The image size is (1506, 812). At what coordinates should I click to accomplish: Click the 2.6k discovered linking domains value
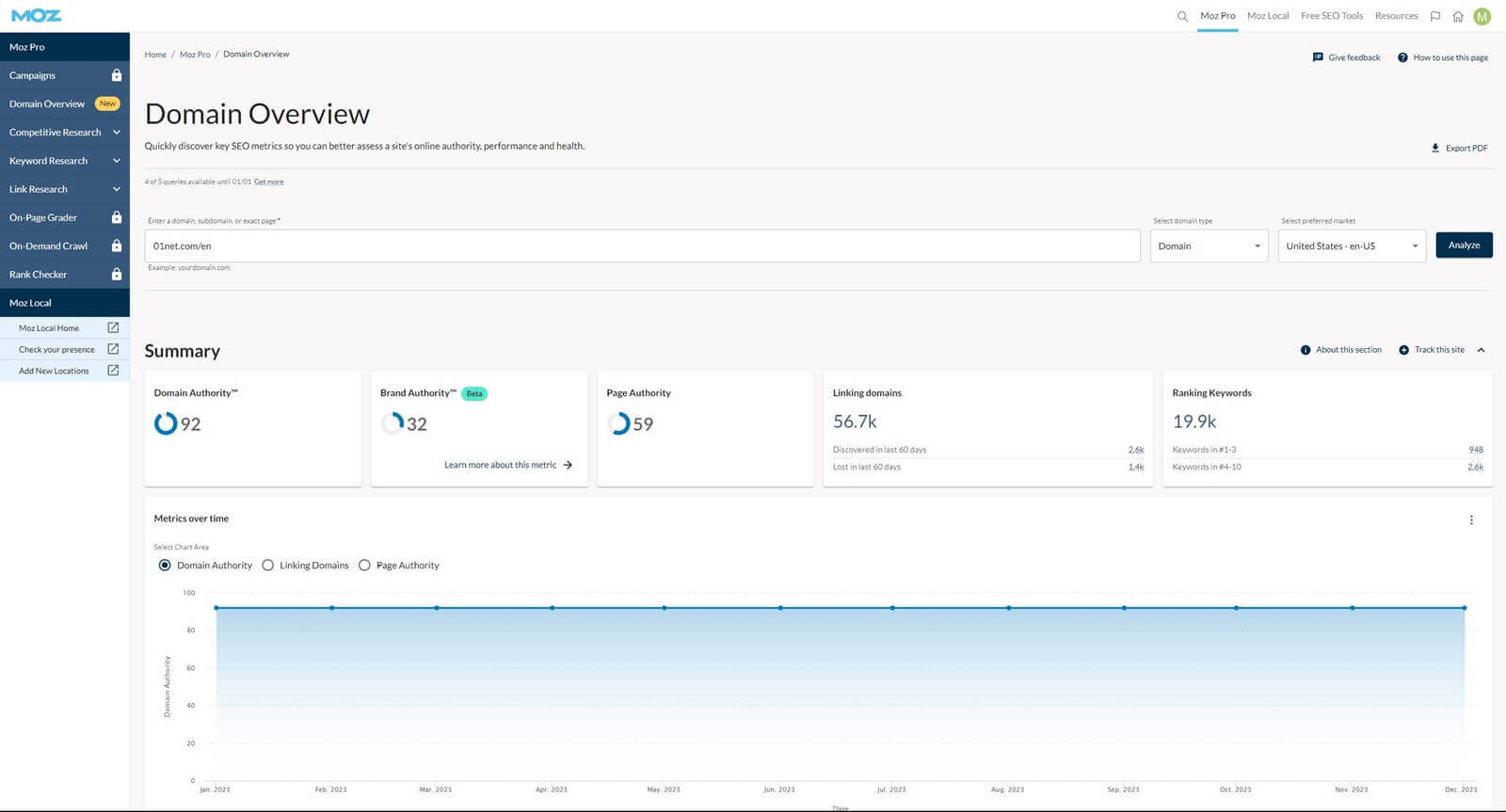(1136, 450)
